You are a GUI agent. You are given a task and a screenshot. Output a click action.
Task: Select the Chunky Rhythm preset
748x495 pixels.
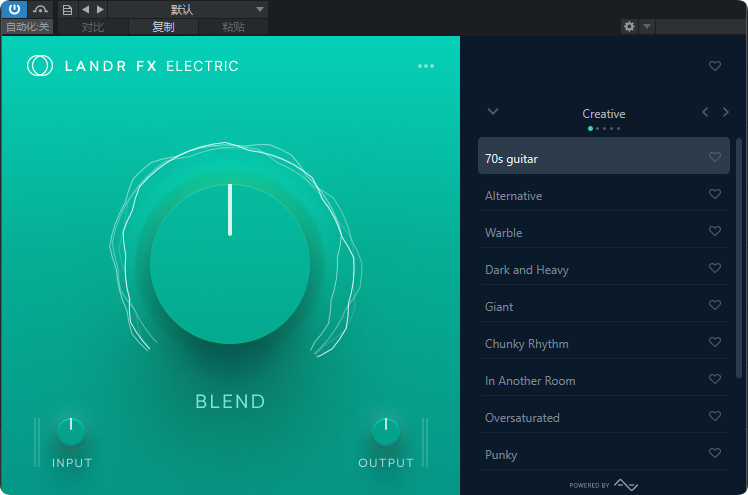604,343
